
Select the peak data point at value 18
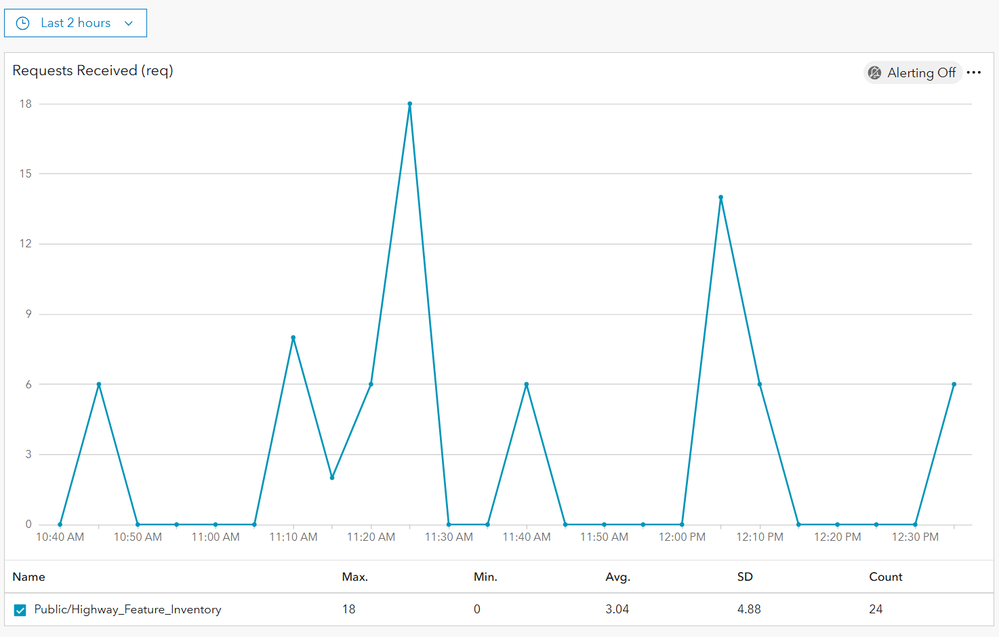point(410,104)
